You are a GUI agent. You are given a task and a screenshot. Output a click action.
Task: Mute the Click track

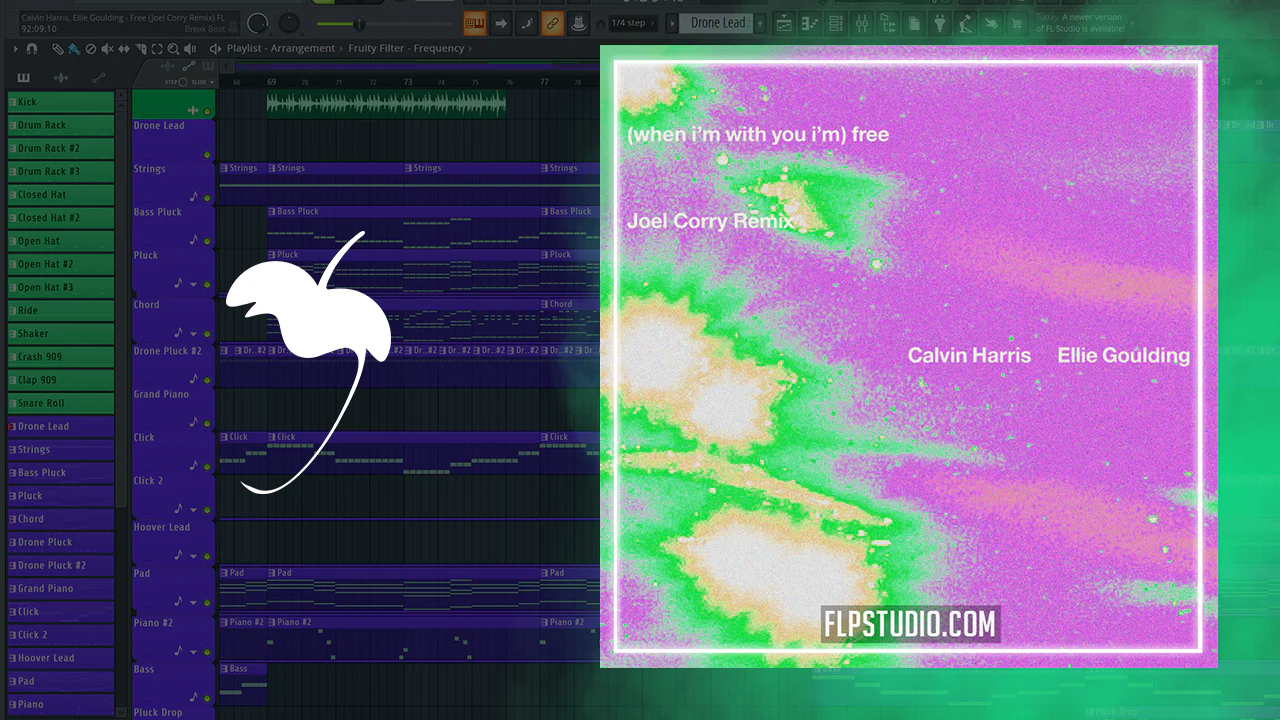(207, 465)
